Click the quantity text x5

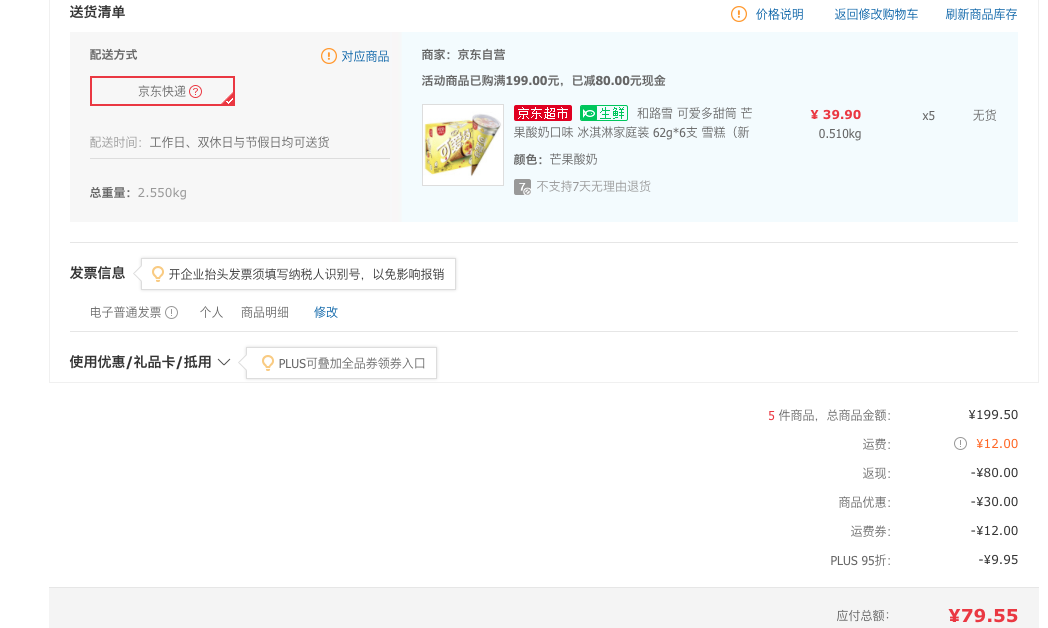click(x=928, y=116)
